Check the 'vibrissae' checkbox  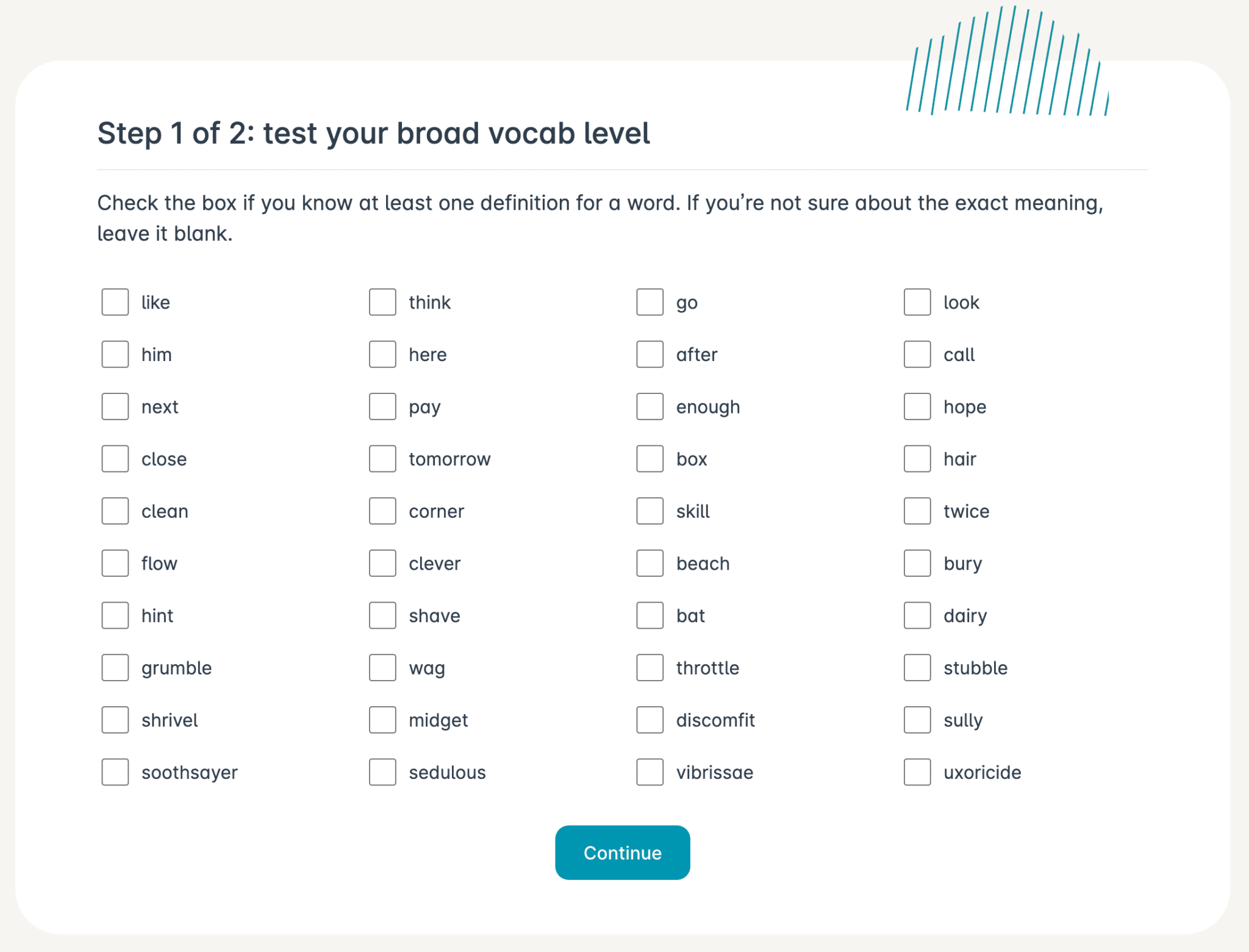click(650, 773)
